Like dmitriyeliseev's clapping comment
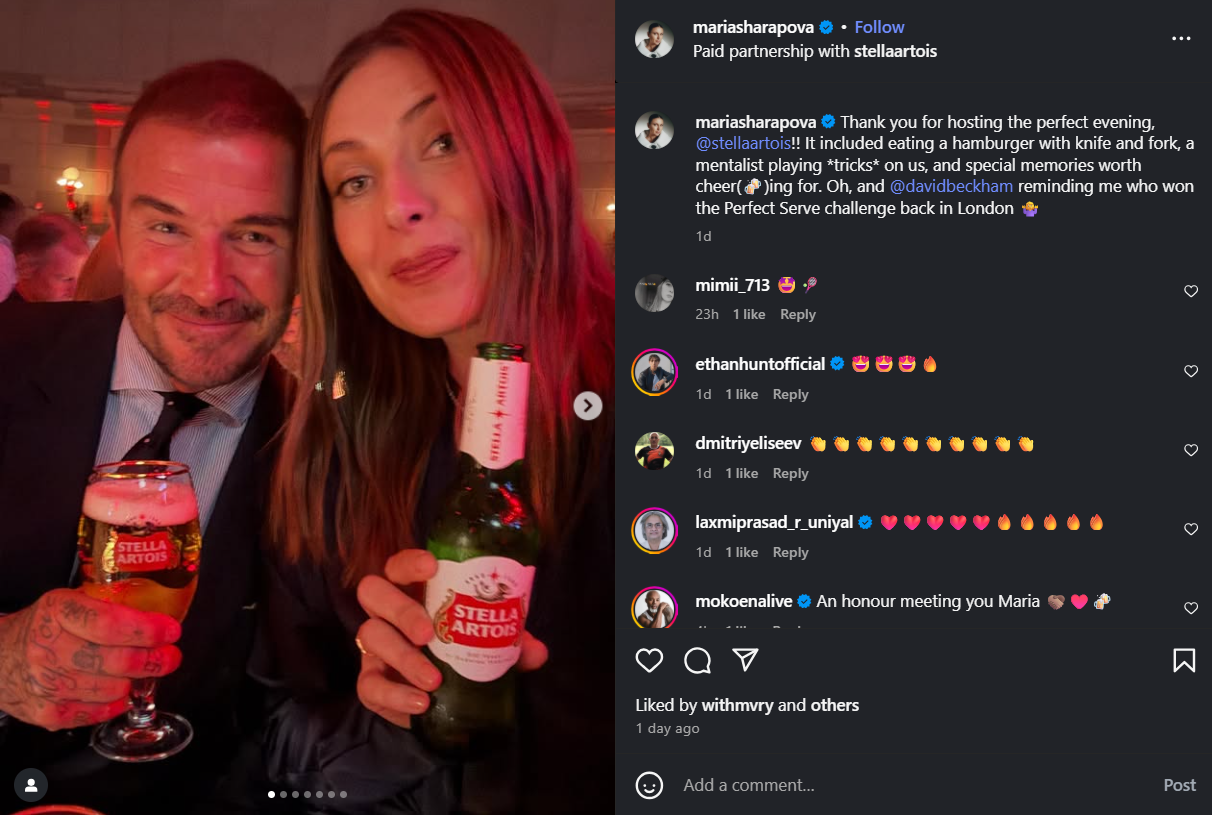This screenshot has height=815, width=1212. [1191, 450]
